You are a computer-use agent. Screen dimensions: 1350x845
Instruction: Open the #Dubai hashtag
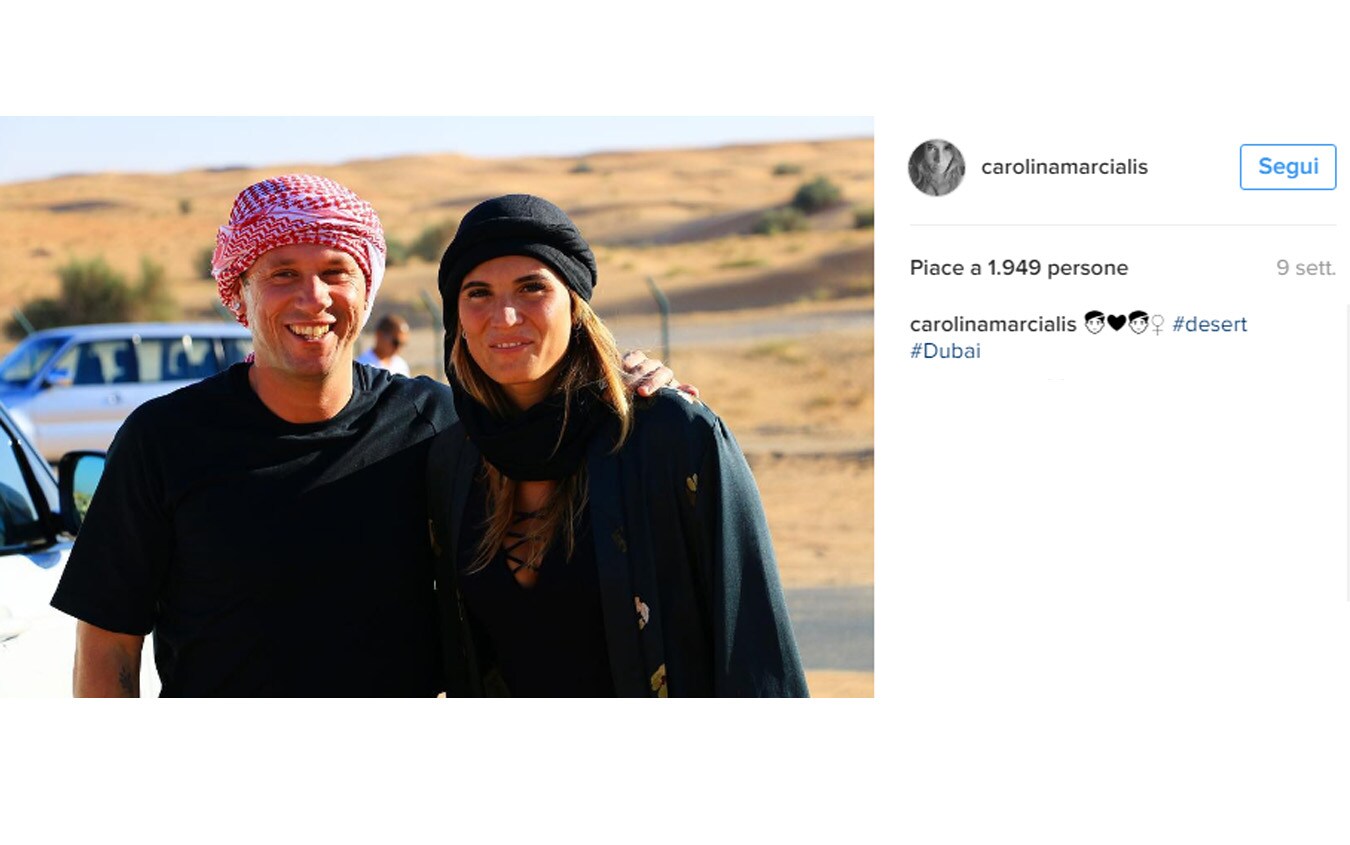tap(945, 351)
